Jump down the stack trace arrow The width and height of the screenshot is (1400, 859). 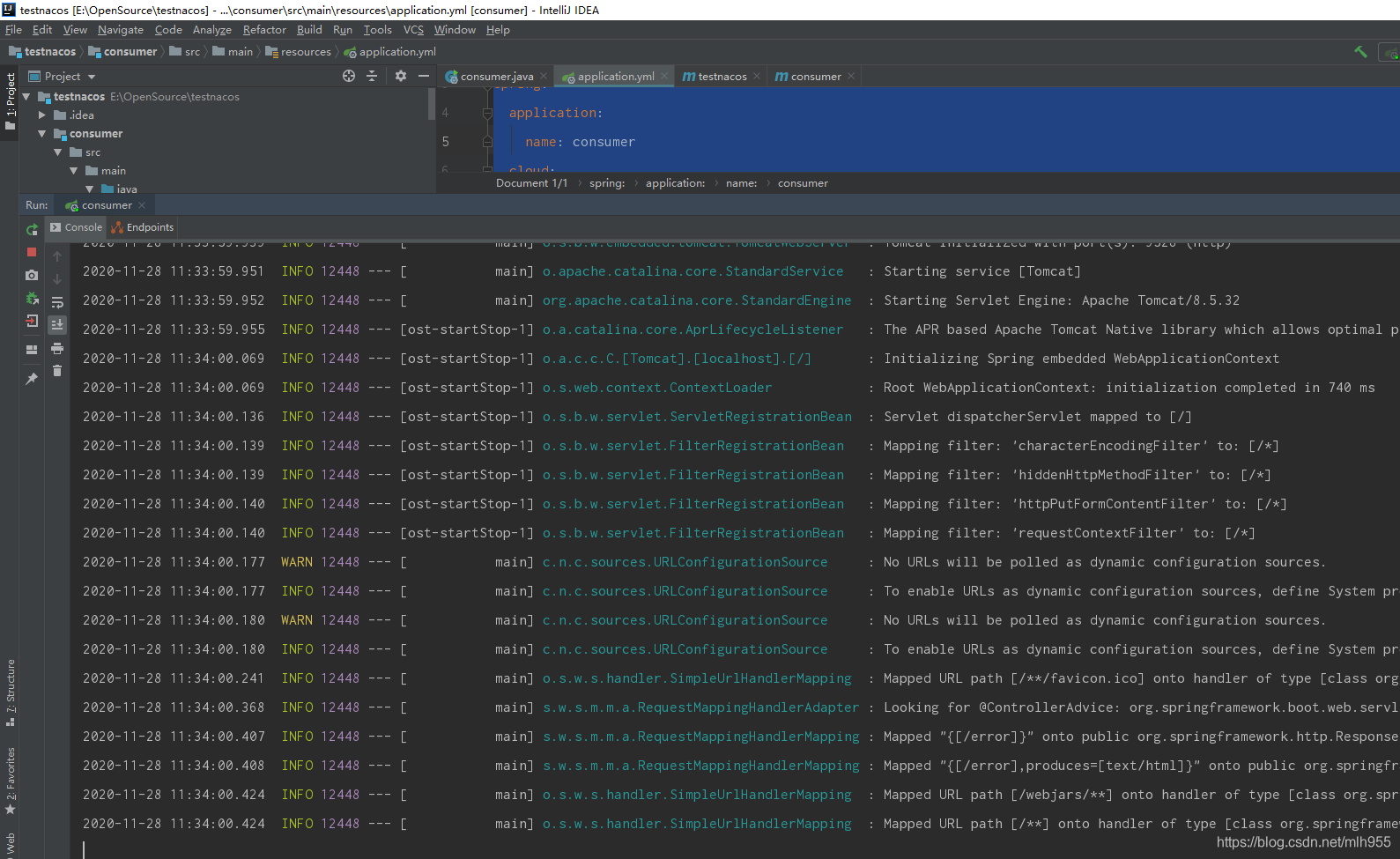point(57,279)
